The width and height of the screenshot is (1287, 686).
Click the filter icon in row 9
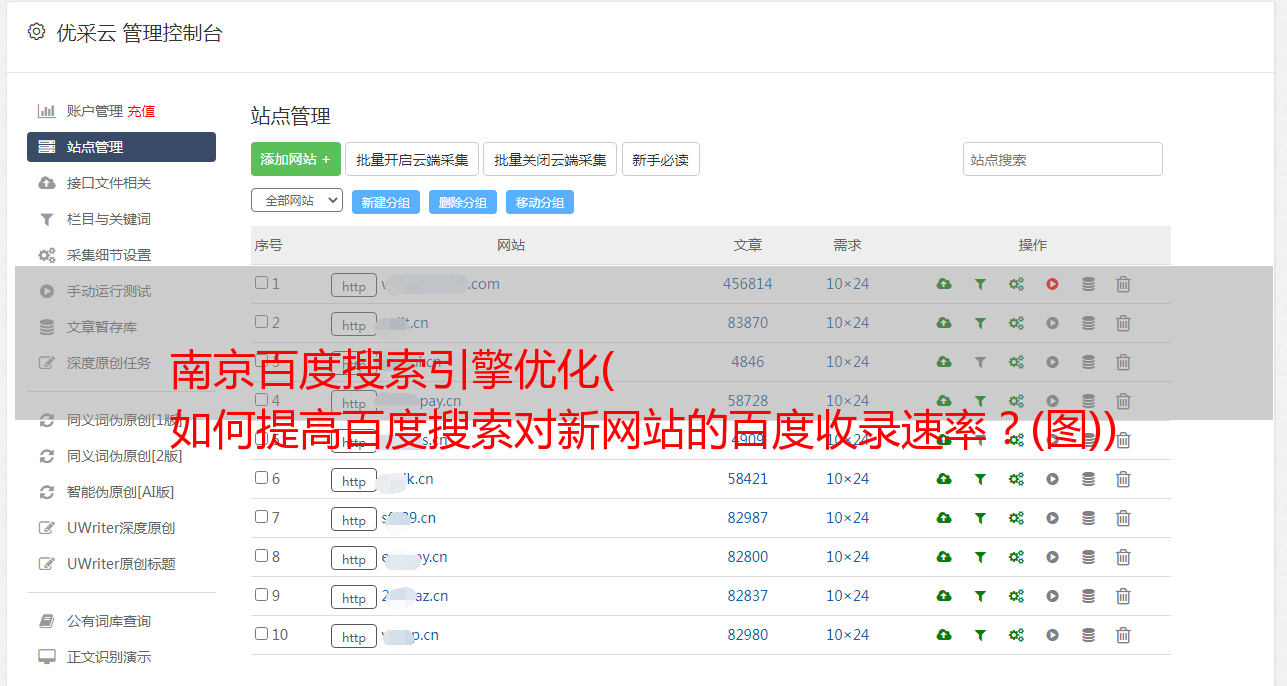980,596
